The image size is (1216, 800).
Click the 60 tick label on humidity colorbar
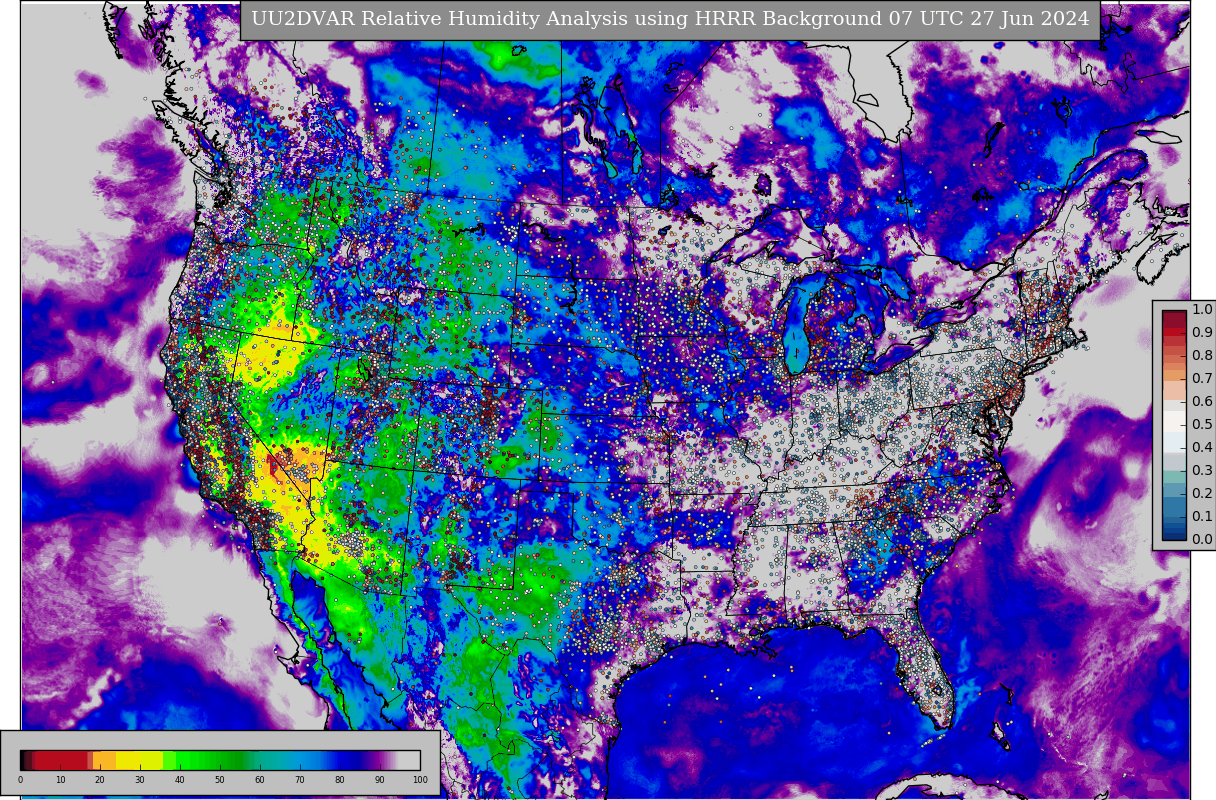click(x=259, y=780)
